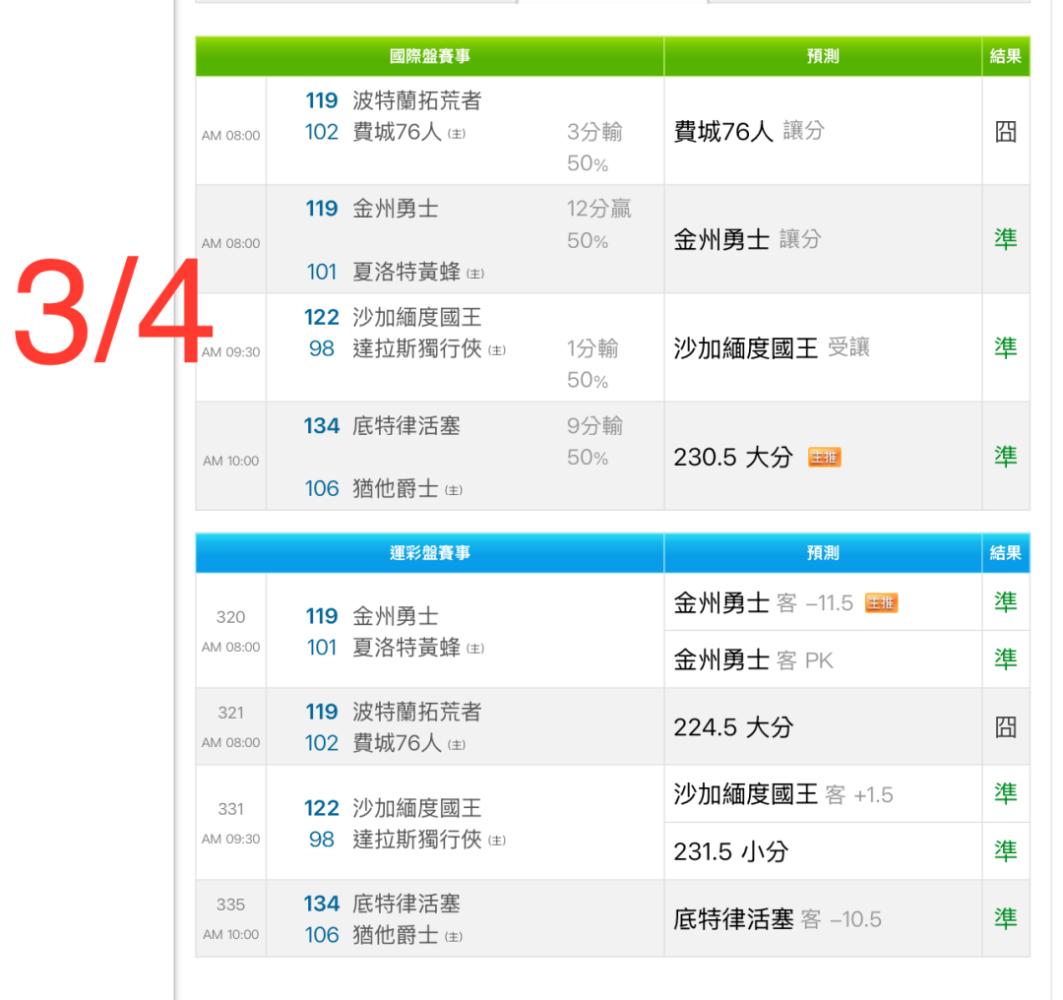Click the prediction 金州勇士 客 -11.5
The width and height of the screenshot is (1063, 1000).
coord(763,603)
